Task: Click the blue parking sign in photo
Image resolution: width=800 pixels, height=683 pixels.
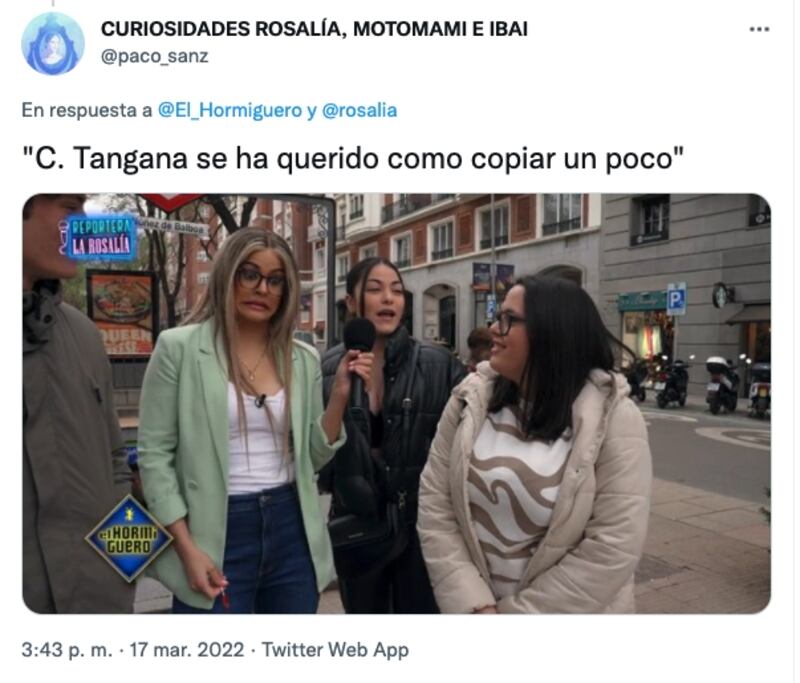Action: click(676, 300)
